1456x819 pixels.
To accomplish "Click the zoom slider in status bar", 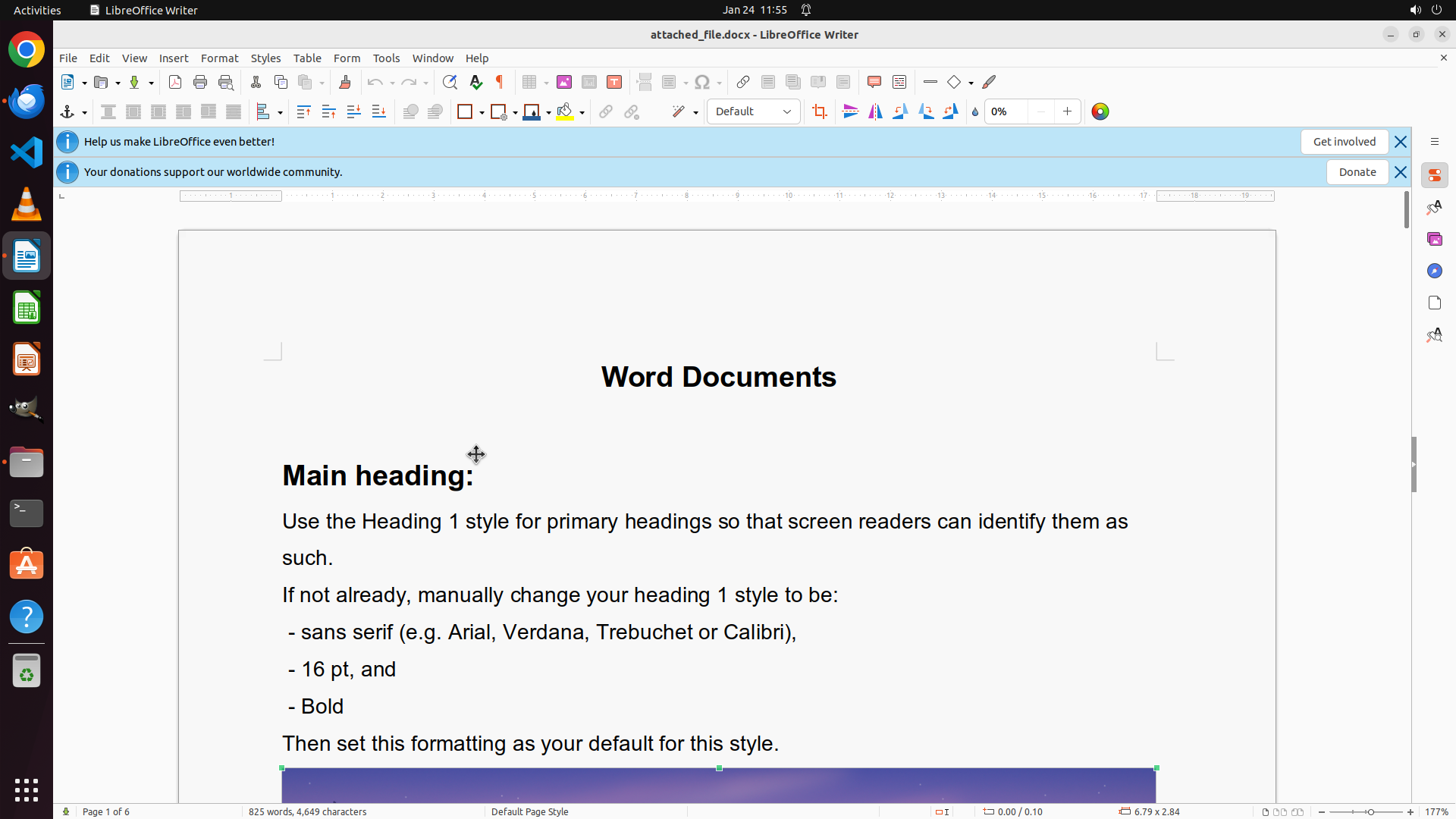I will pos(1370,811).
